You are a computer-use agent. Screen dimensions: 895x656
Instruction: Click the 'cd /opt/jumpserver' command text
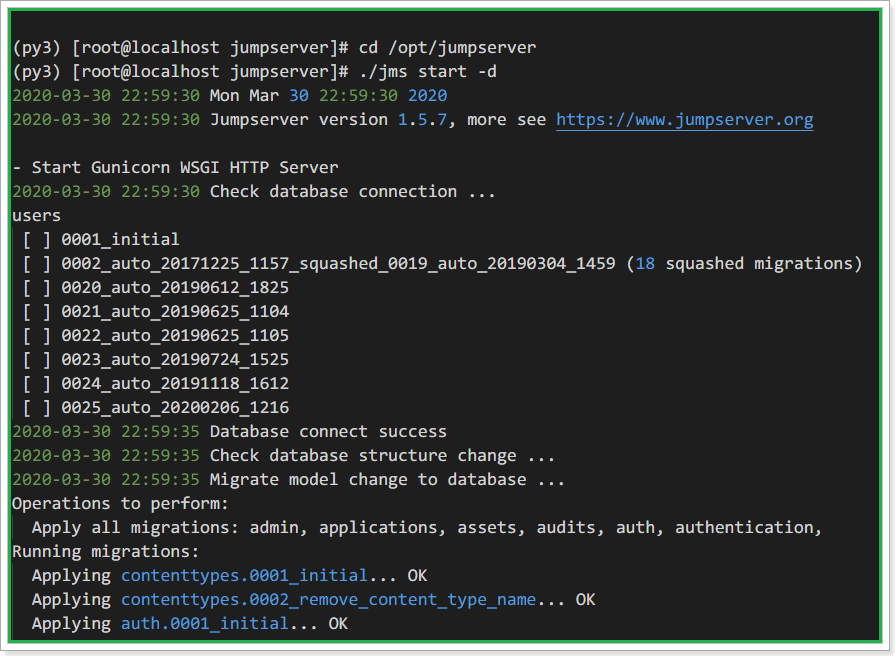(x=448, y=47)
